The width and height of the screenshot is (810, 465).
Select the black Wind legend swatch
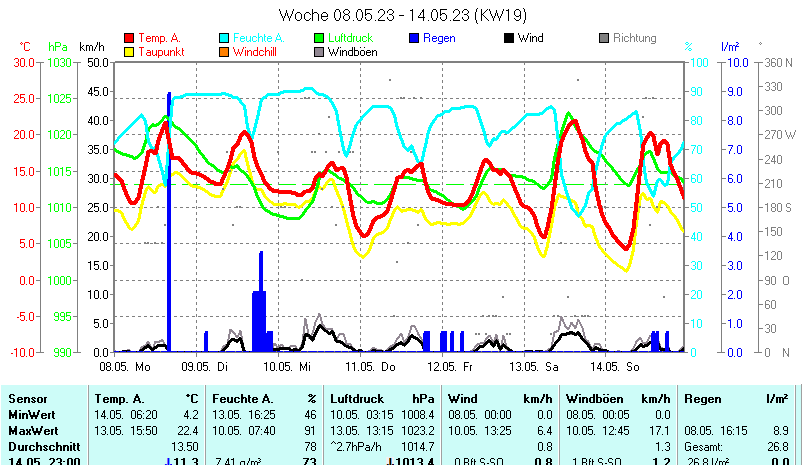click(x=509, y=38)
